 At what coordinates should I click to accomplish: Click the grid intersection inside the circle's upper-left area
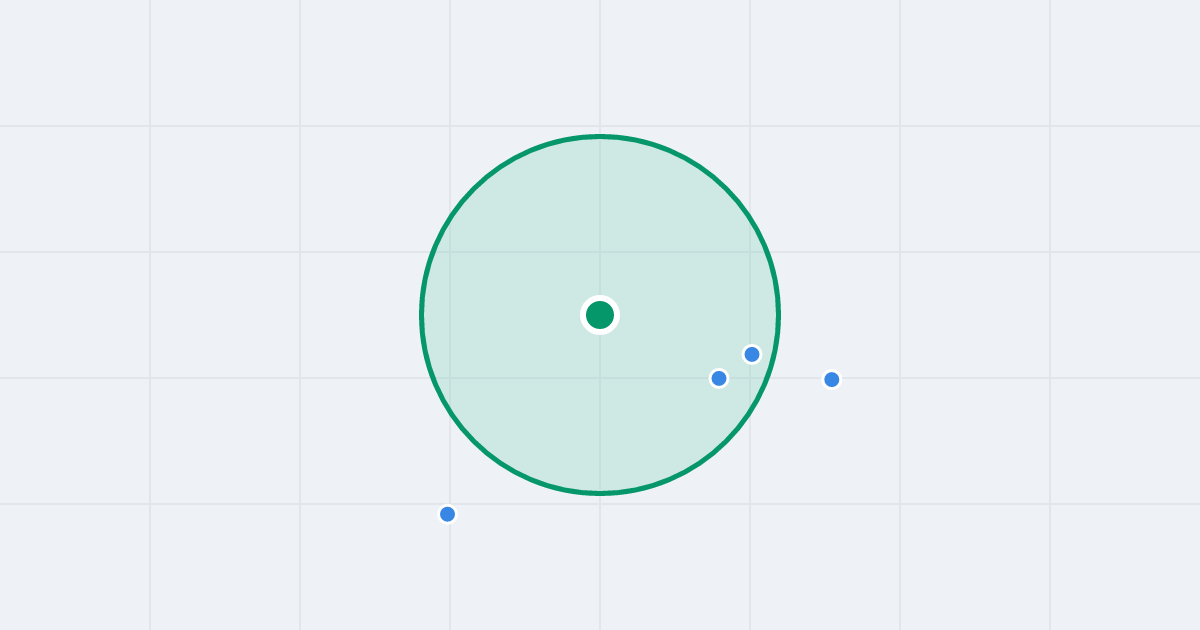click(450, 252)
